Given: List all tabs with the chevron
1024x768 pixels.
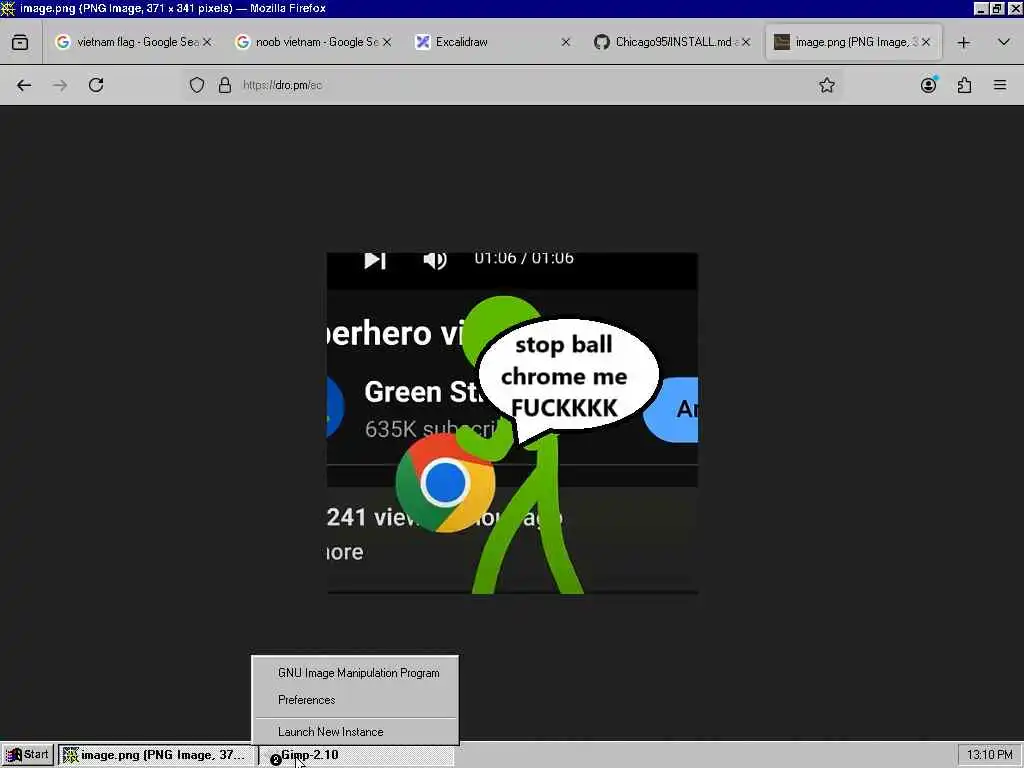Looking at the screenshot, I should click(x=1004, y=42).
